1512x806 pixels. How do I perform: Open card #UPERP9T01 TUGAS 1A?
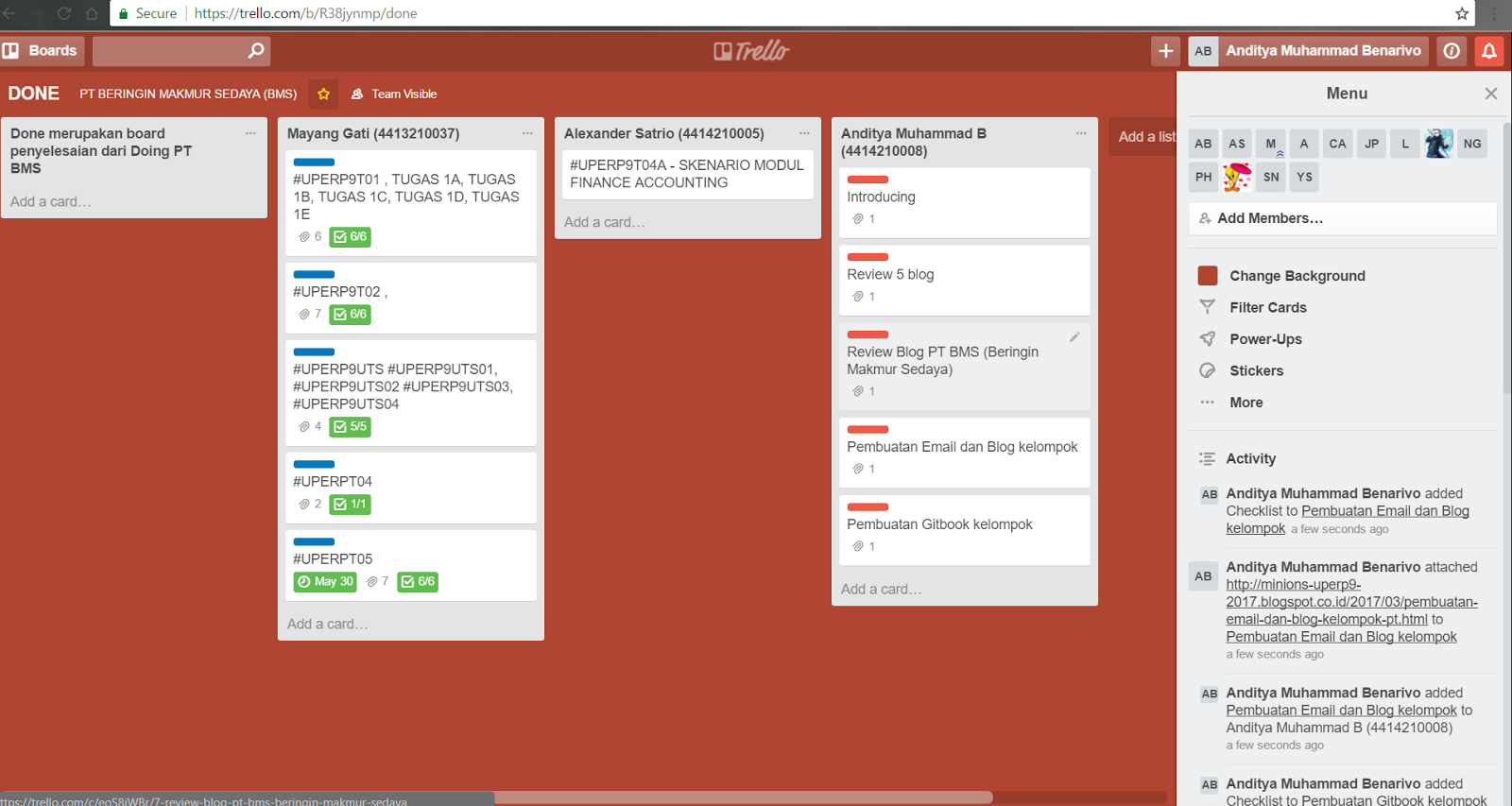click(411, 203)
